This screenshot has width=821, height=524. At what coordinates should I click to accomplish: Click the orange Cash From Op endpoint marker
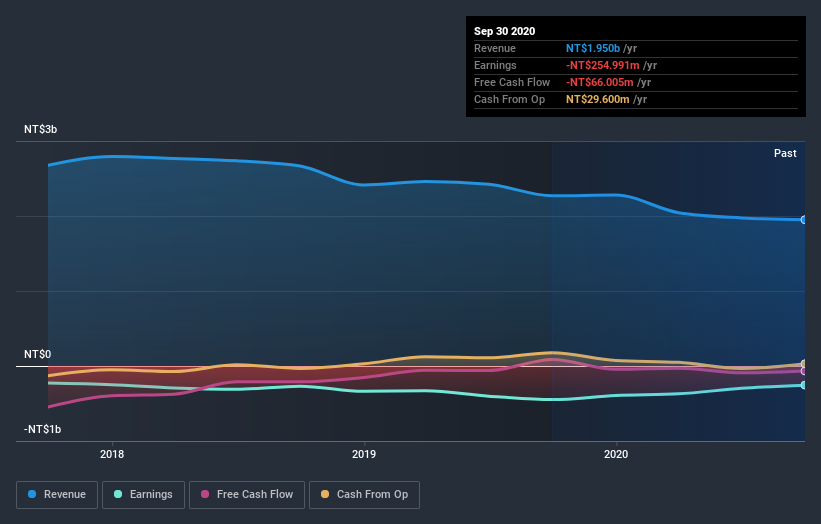click(x=804, y=364)
